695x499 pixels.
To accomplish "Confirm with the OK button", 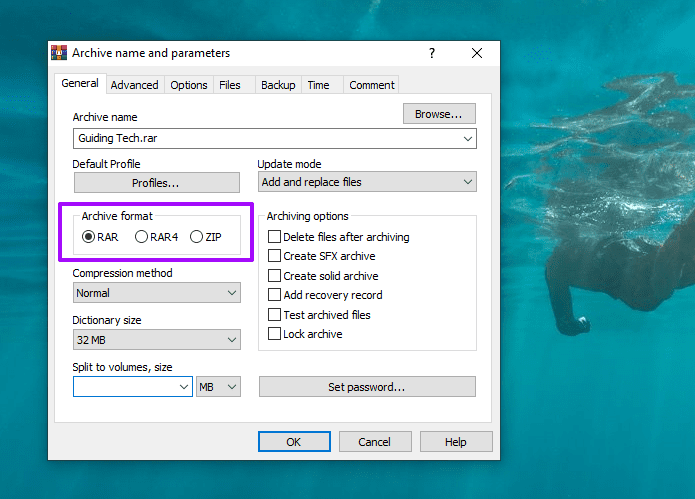I will (x=294, y=442).
